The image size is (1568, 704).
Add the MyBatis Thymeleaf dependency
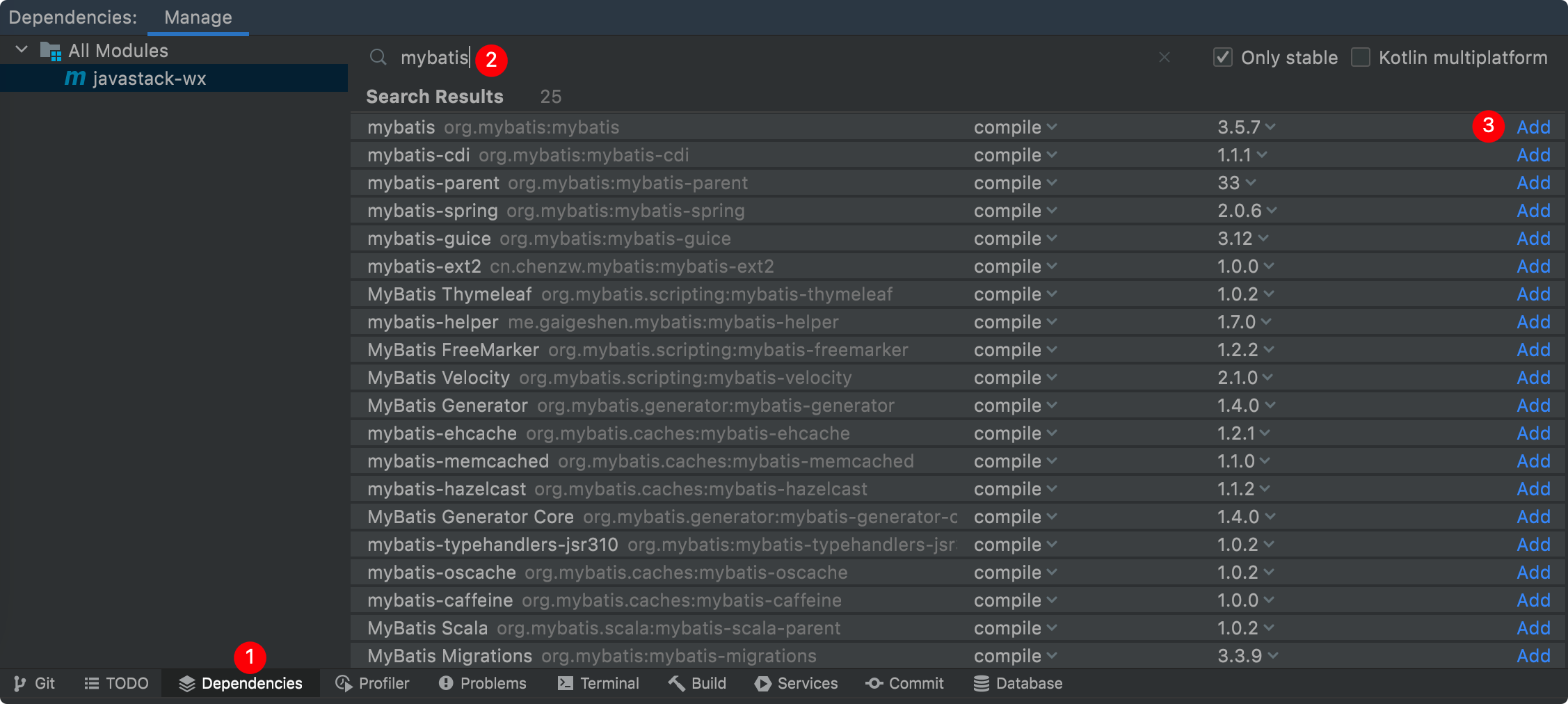click(x=1533, y=294)
